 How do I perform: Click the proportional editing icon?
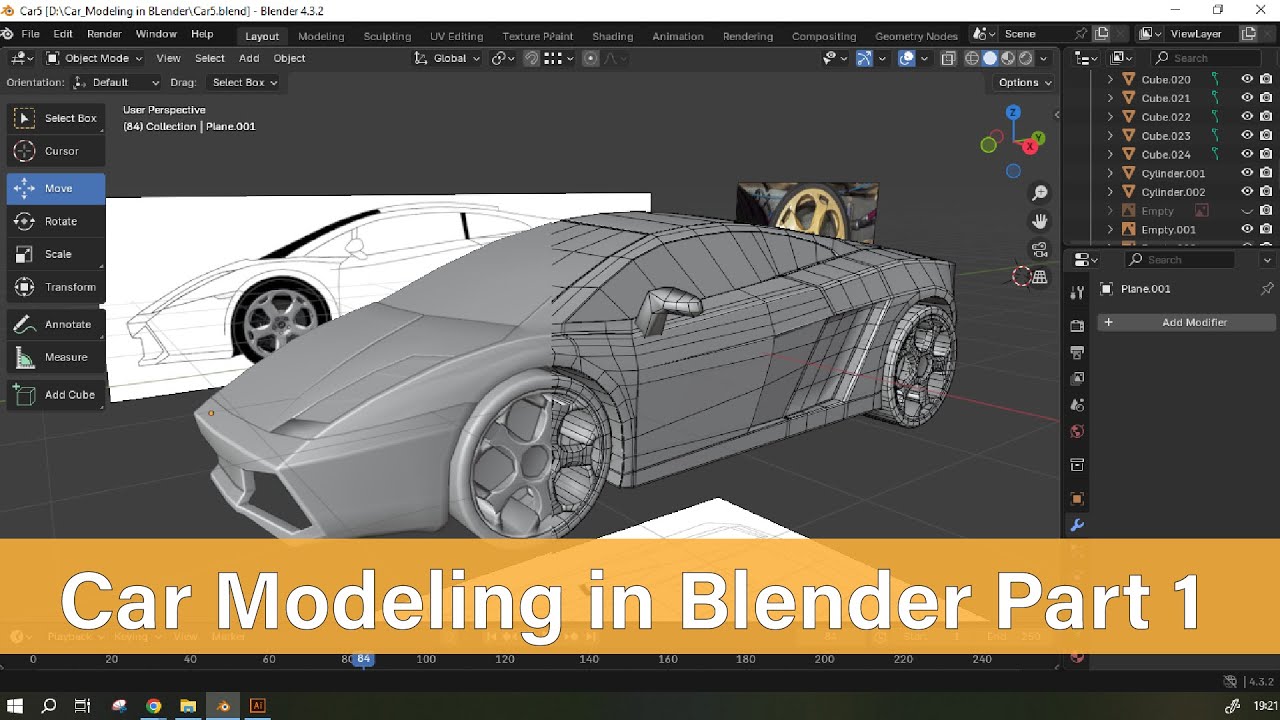pyautogui.click(x=590, y=58)
